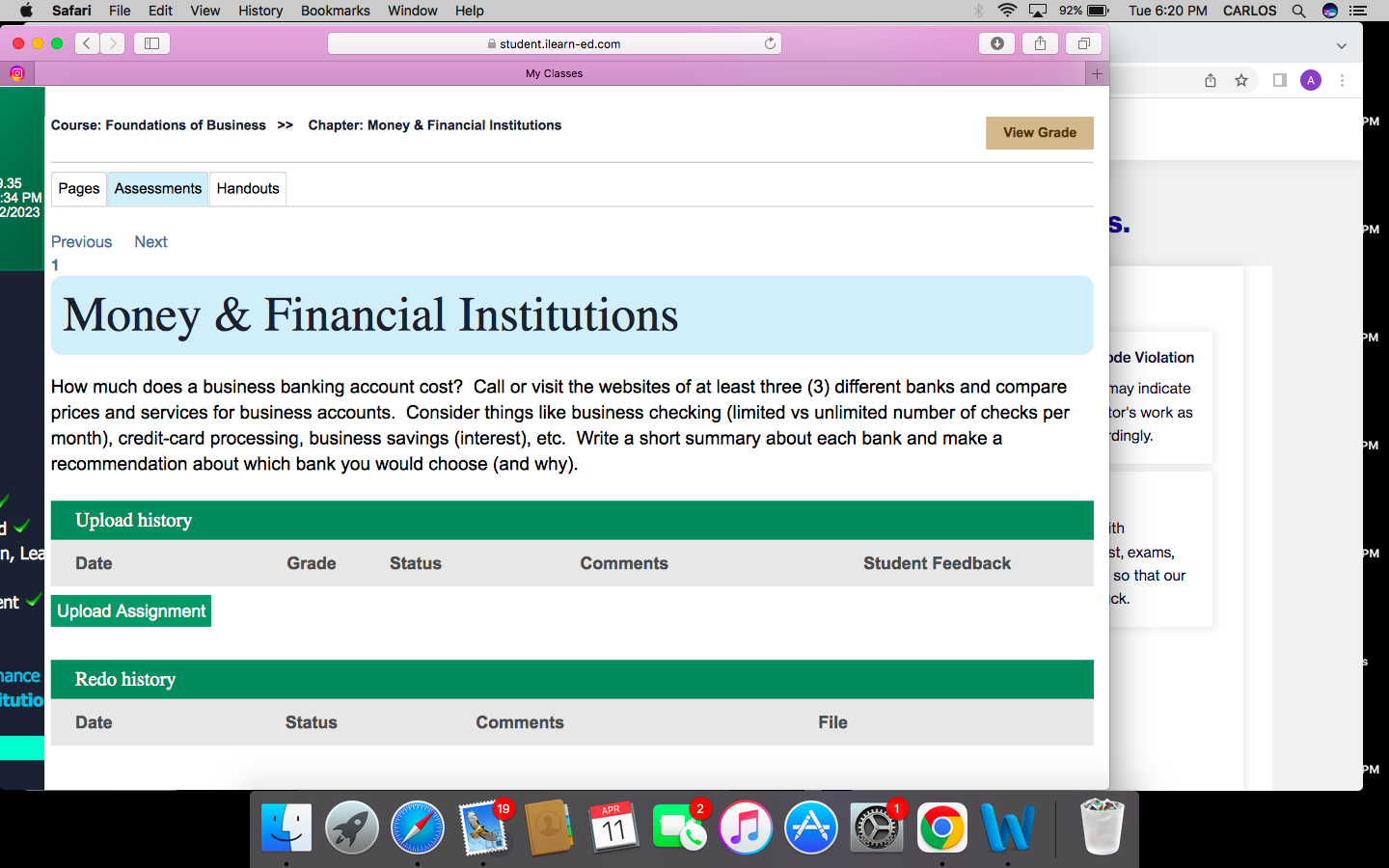The width and height of the screenshot is (1389, 868).
Task: Open the Window menu
Action: [413, 11]
